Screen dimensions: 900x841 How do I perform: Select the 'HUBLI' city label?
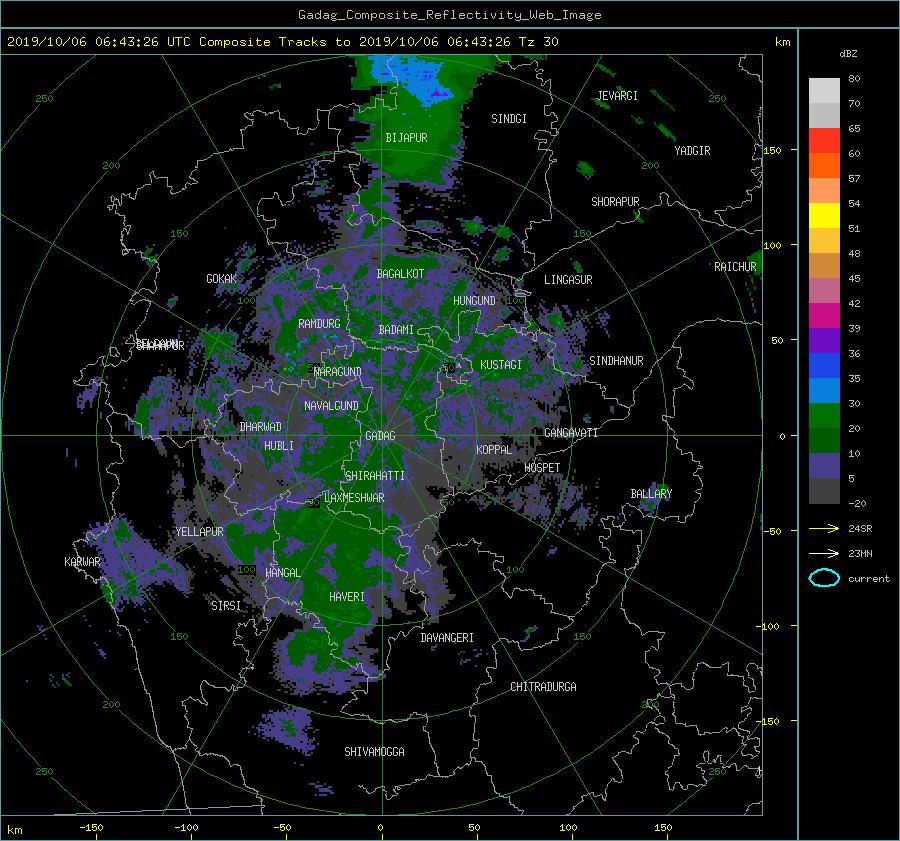pyautogui.click(x=279, y=446)
